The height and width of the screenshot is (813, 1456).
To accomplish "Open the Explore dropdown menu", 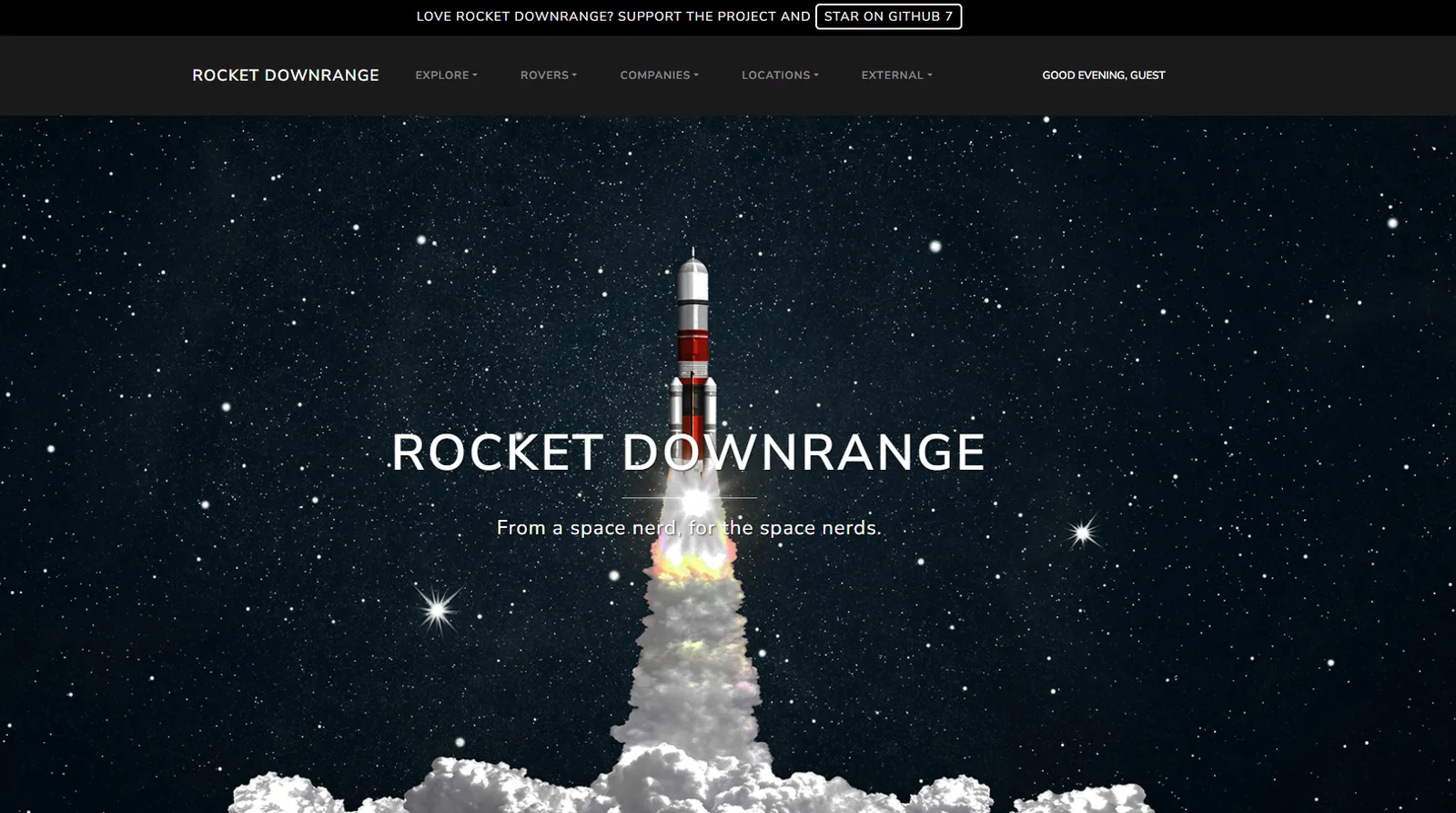I will (x=446, y=76).
